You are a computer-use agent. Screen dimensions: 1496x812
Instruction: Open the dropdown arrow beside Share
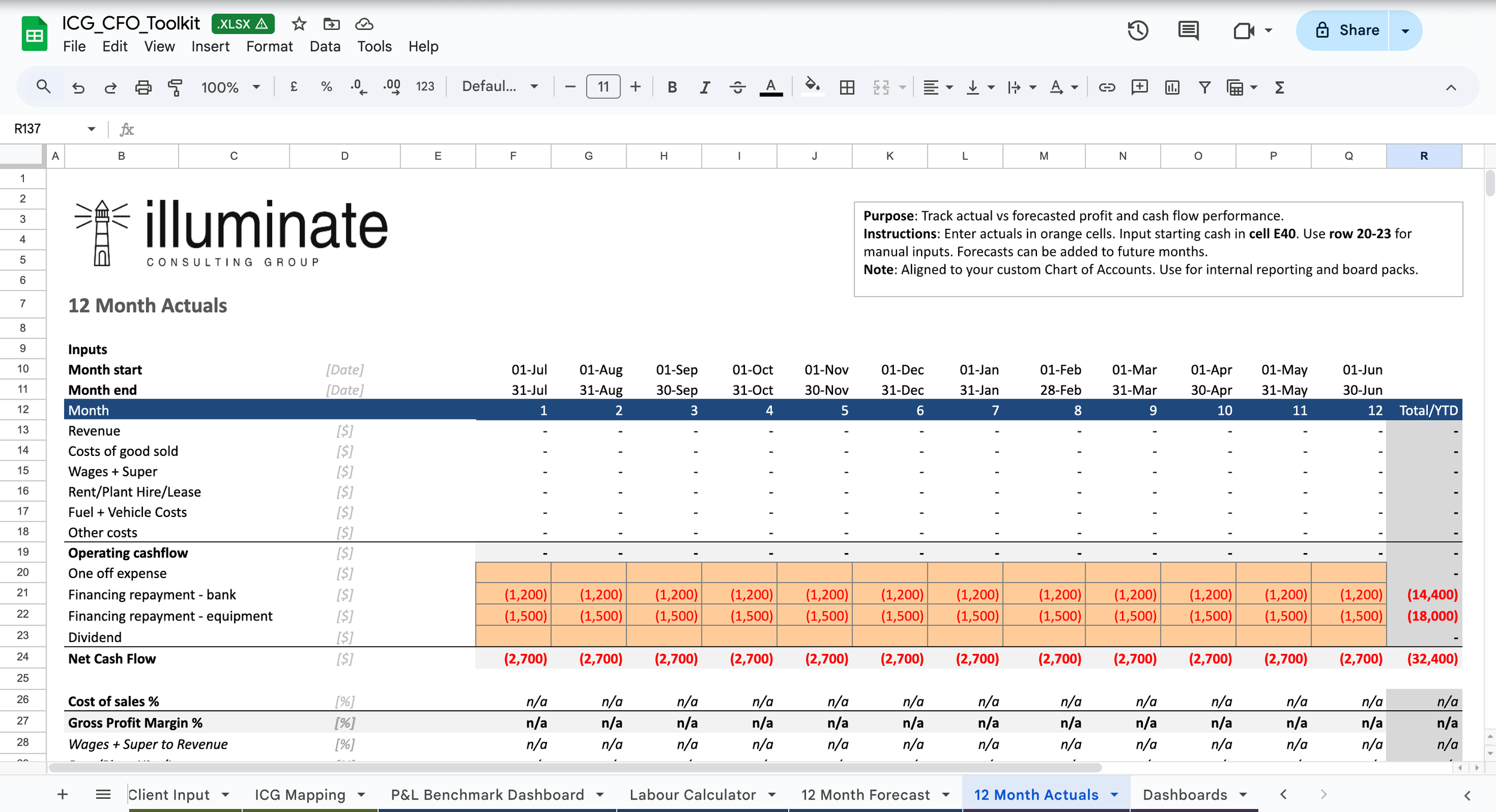pos(1405,31)
